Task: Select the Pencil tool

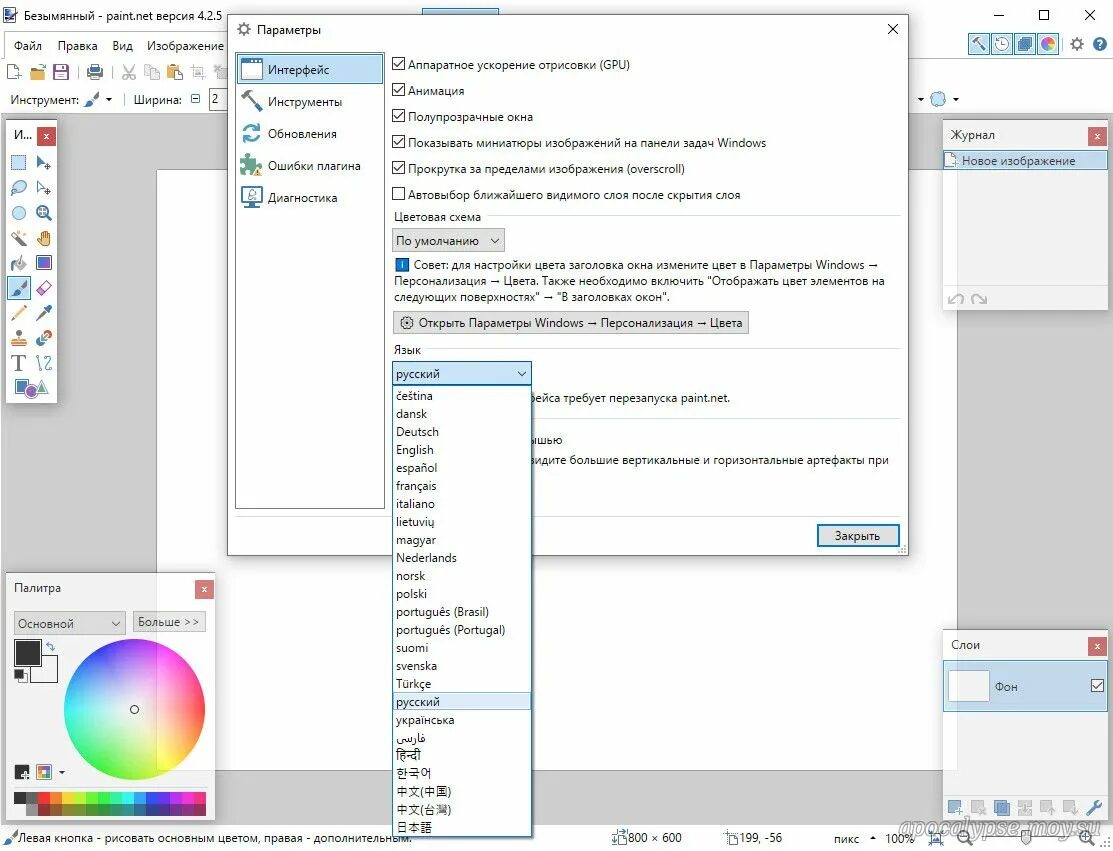Action: pyautogui.click(x=18, y=312)
